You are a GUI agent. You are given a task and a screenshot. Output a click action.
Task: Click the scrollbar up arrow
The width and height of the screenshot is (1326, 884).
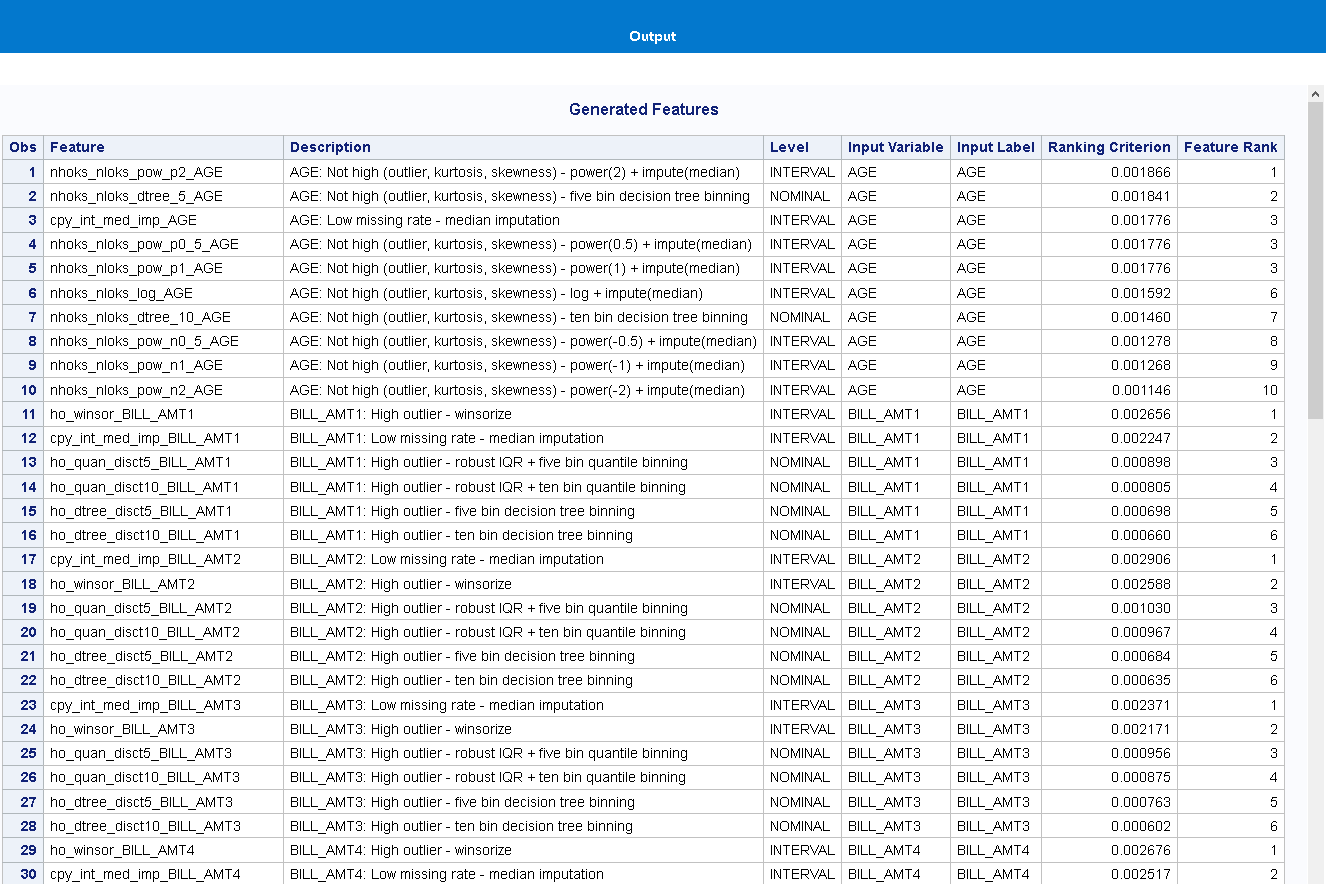click(x=1316, y=93)
